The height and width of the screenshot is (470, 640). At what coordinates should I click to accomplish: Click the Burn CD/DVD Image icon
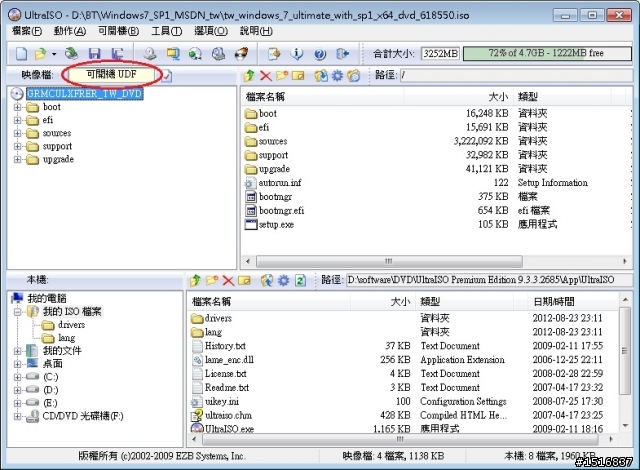click(242, 53)
